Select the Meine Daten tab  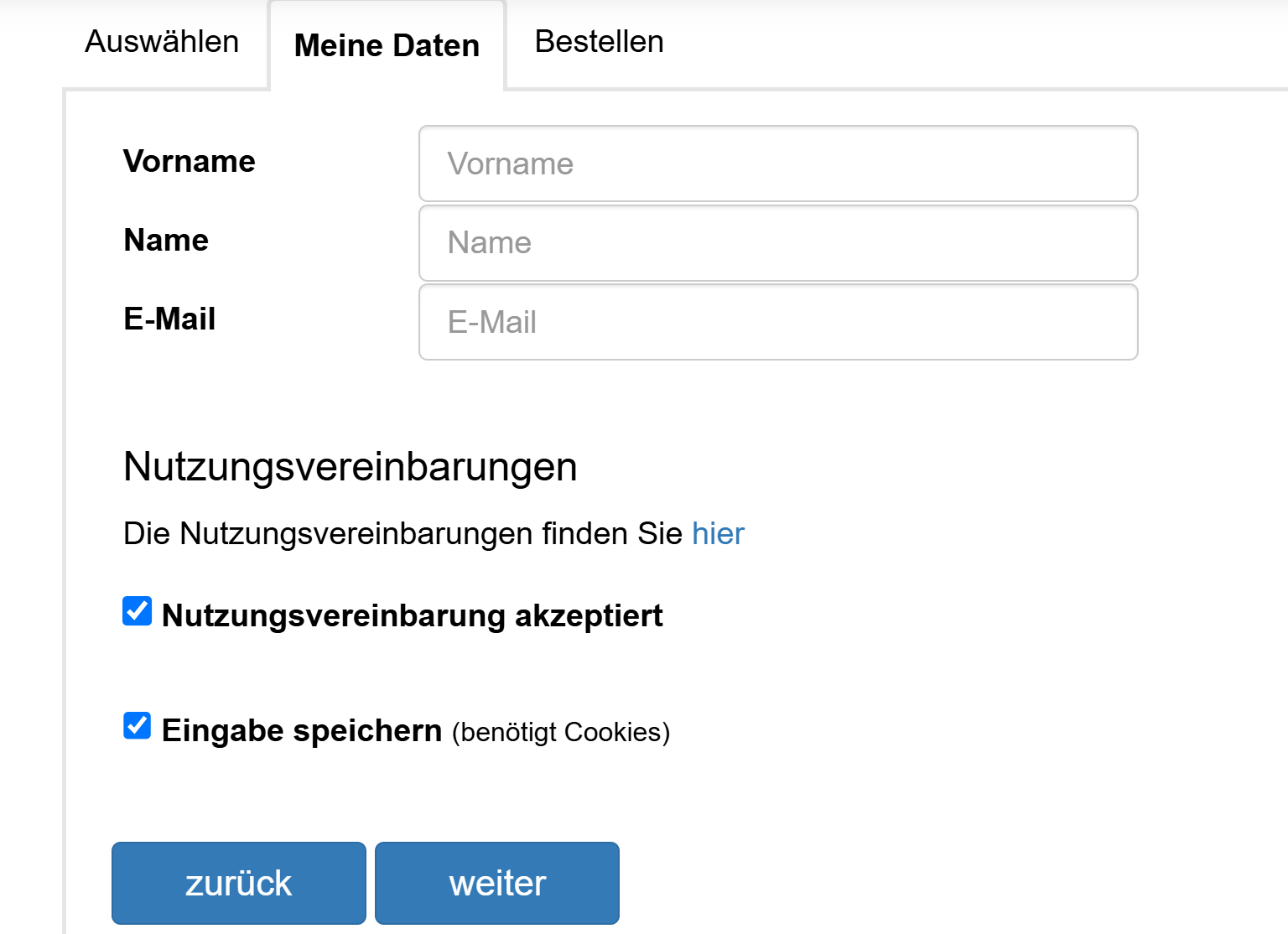pyautogui.click(x=387, y=45)
